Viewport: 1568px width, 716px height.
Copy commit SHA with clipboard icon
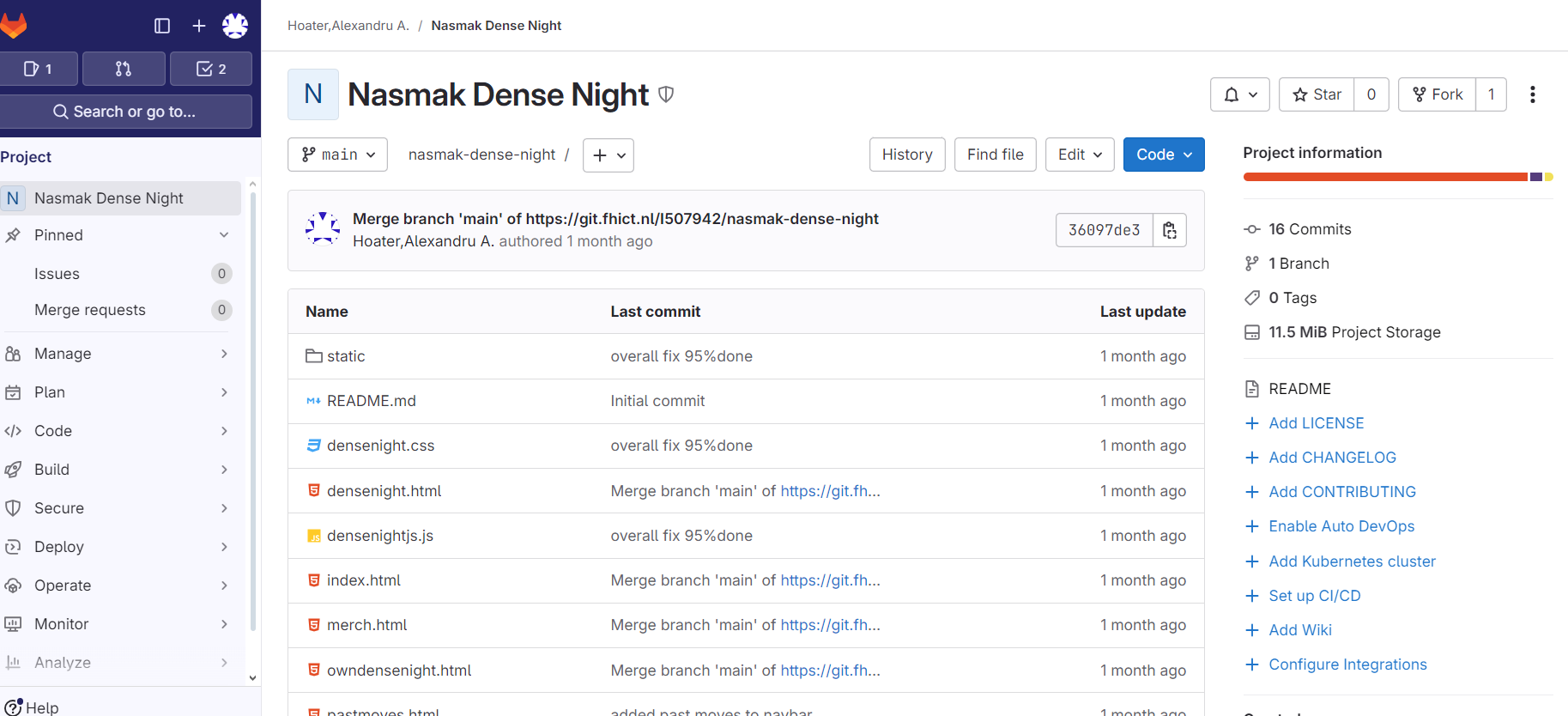1169,230
